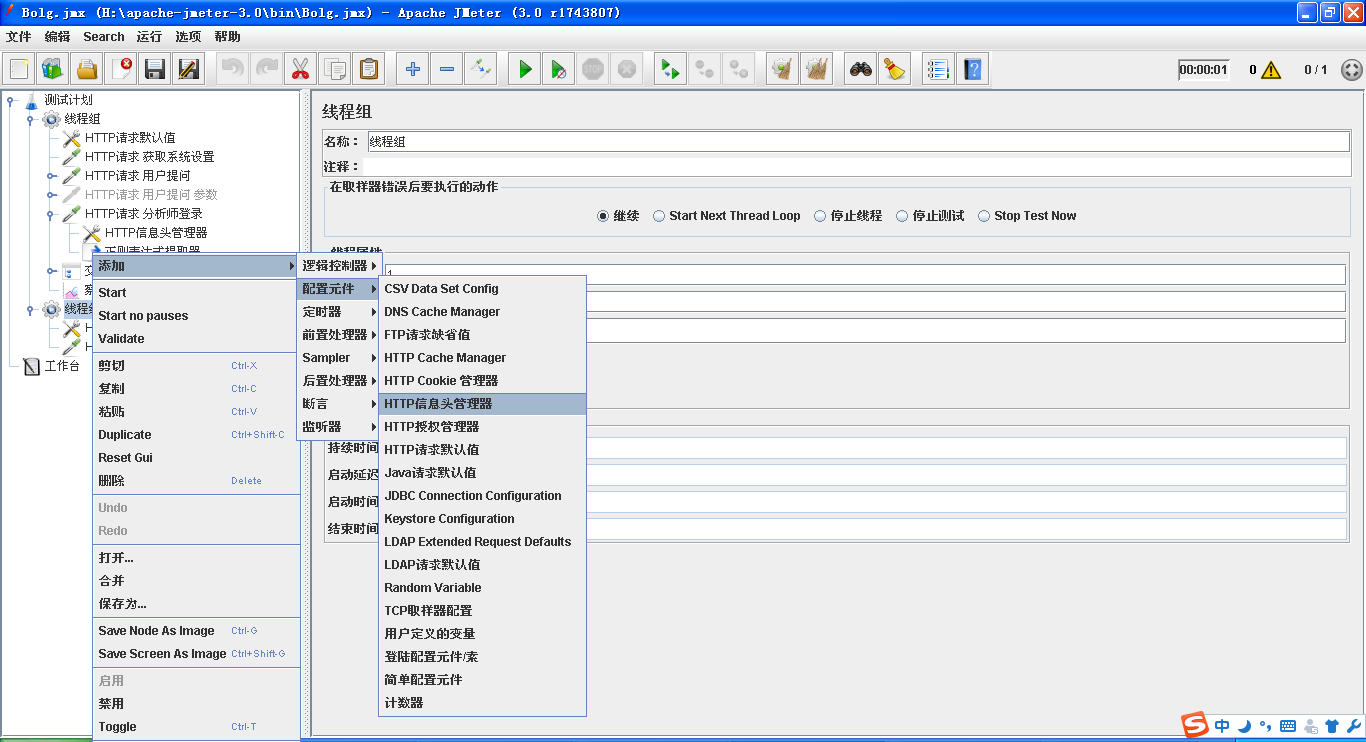
Task: Click the Clear All brooms icon
Action: click(817, 69)
